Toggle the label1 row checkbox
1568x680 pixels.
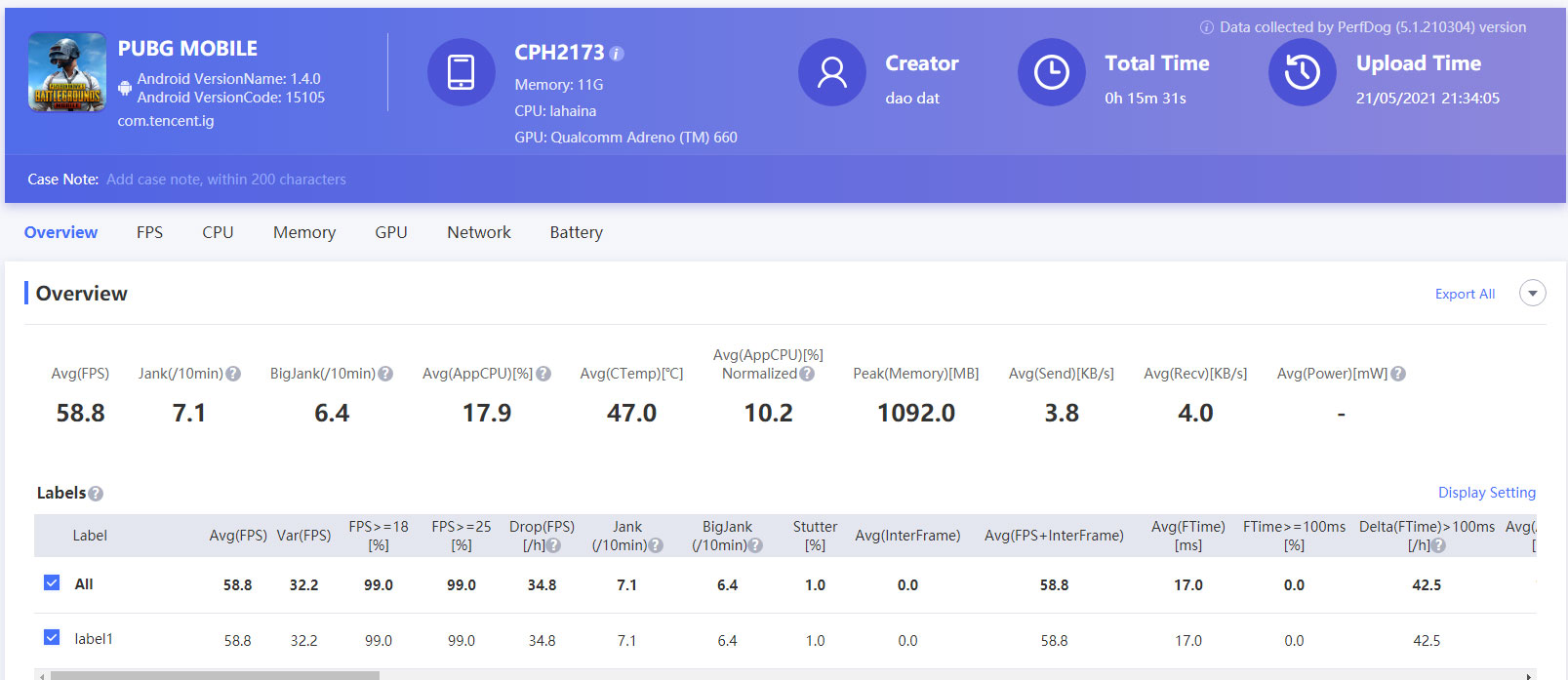pyautogui.click(x=52, y=637)
